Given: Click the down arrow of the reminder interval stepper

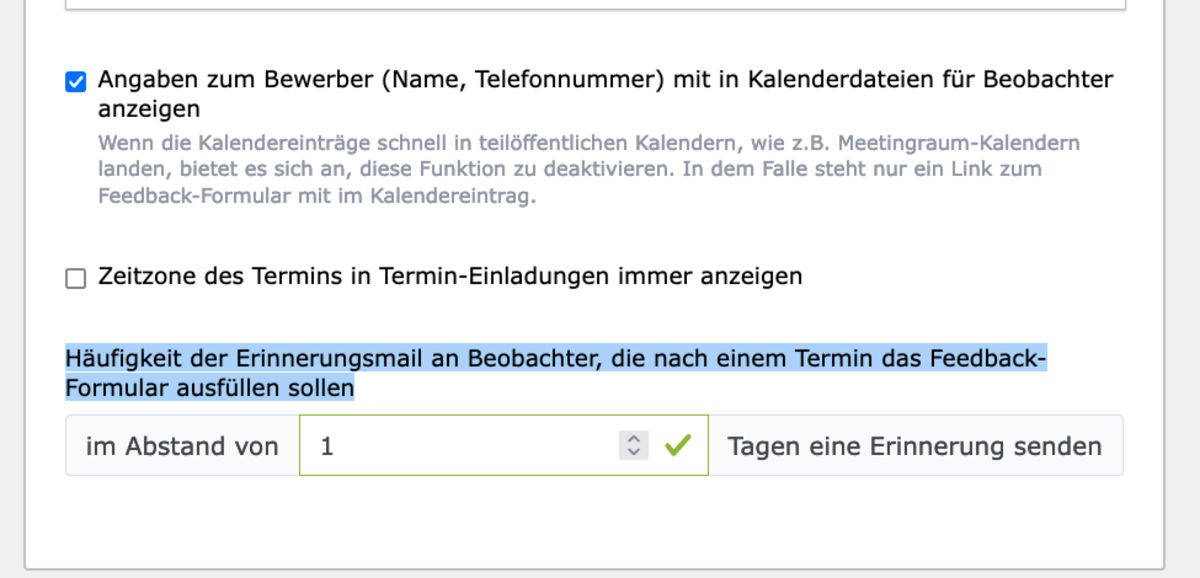Looking at the screenshot, I should (x=632, y=452).
